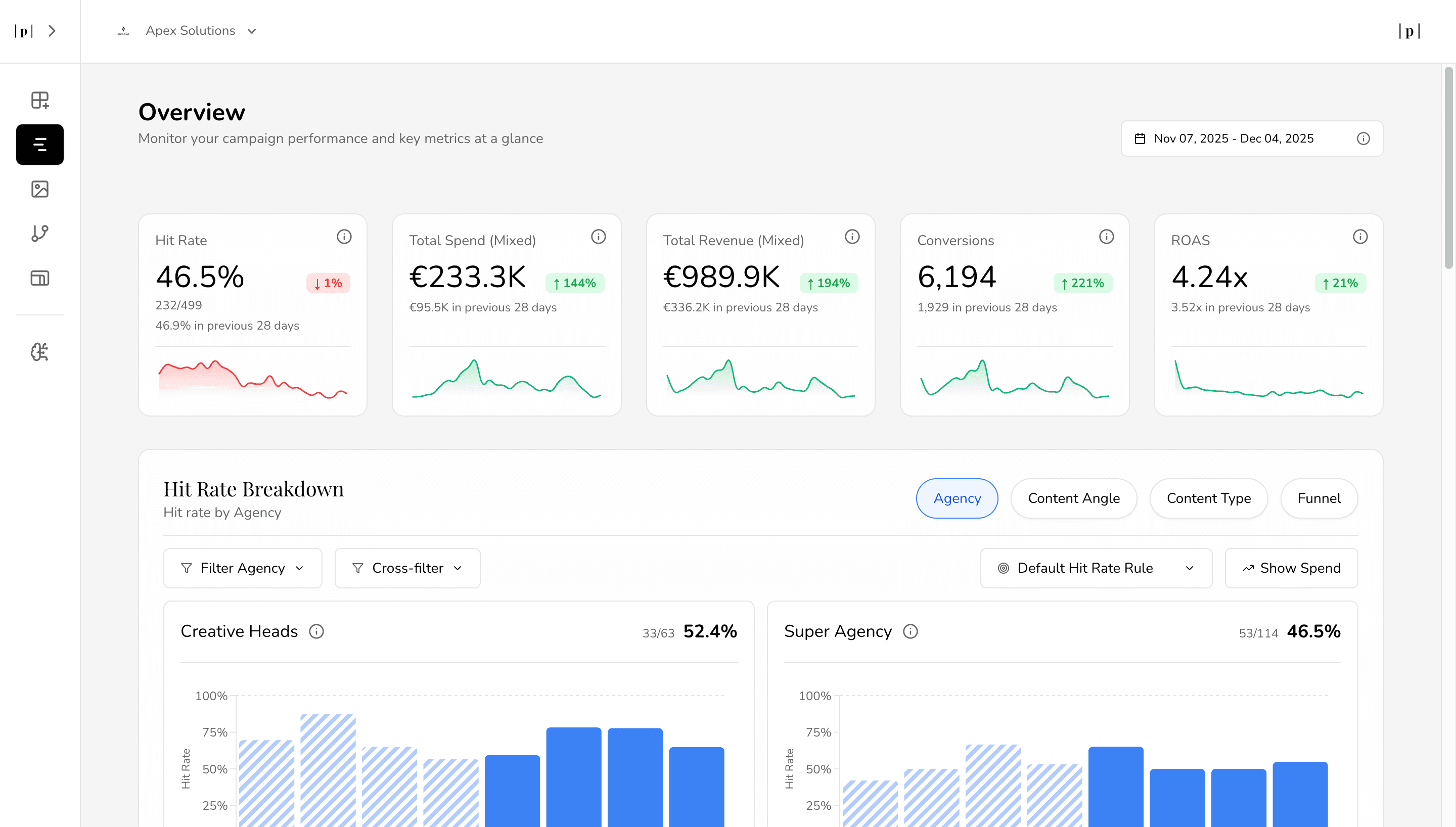Image resolution: width=1456 pixels, height=827 pixels.
Task: Toggle Show Spend on the breakdown chart
Action: click(1291, 568)
